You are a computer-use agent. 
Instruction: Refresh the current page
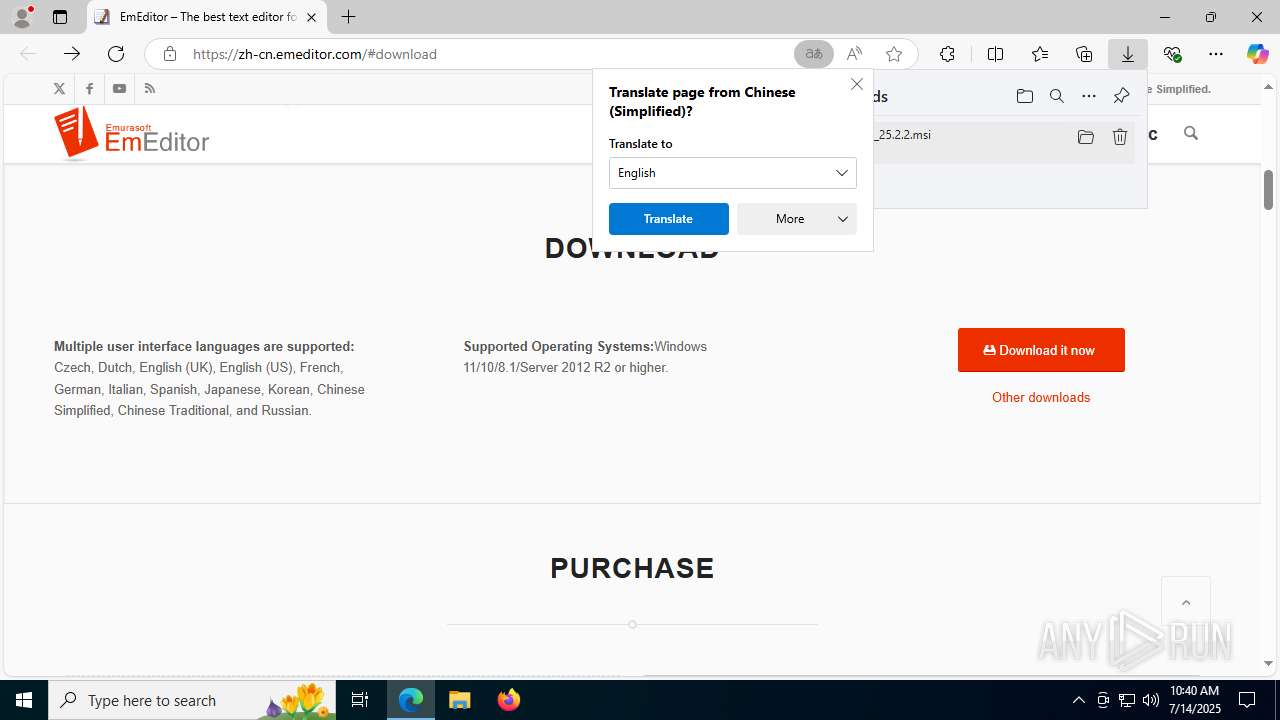click(116, 54)
